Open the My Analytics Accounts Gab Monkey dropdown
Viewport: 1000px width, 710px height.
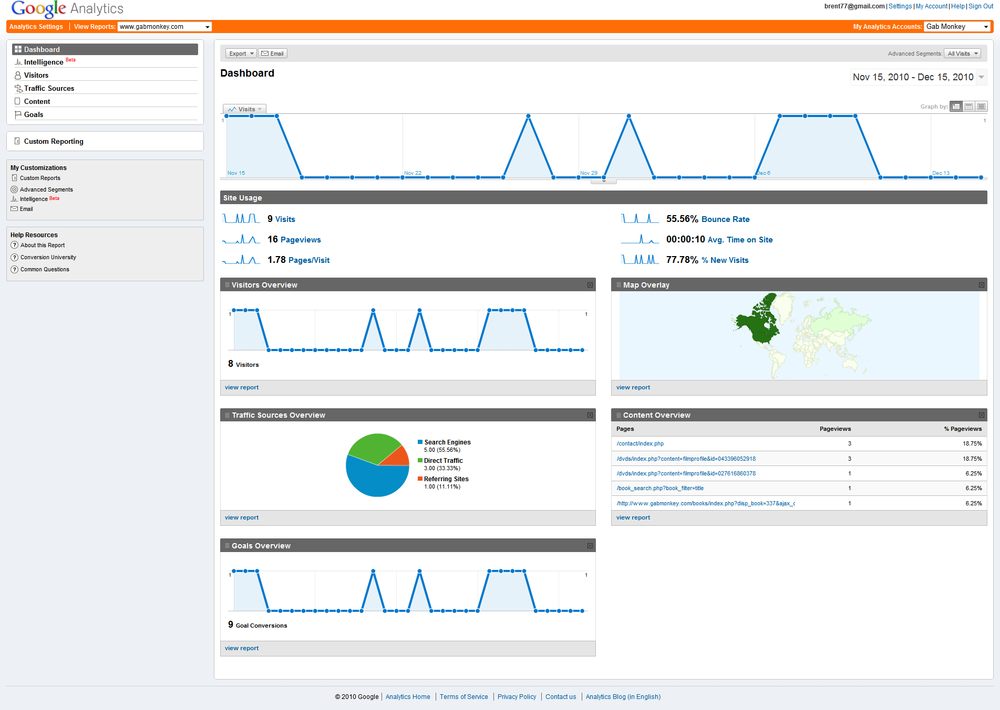957,27
